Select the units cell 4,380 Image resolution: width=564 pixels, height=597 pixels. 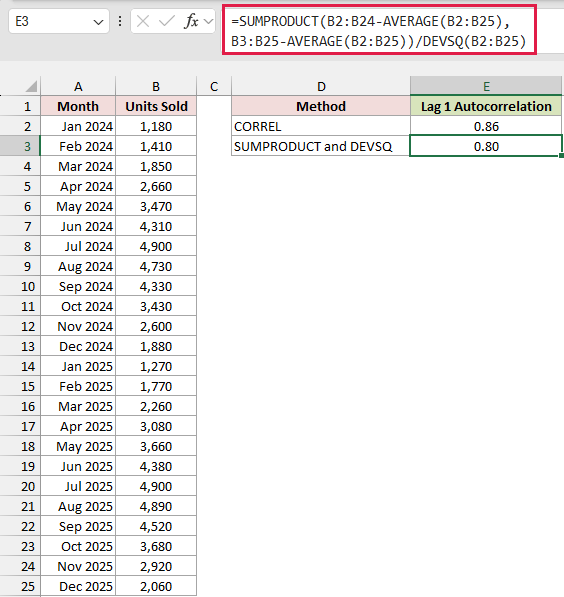[x=156, y=466]
